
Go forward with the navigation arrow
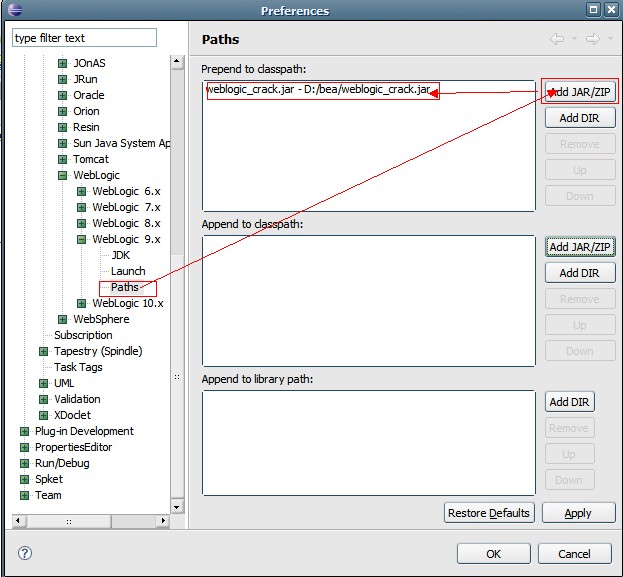(592, 39)
